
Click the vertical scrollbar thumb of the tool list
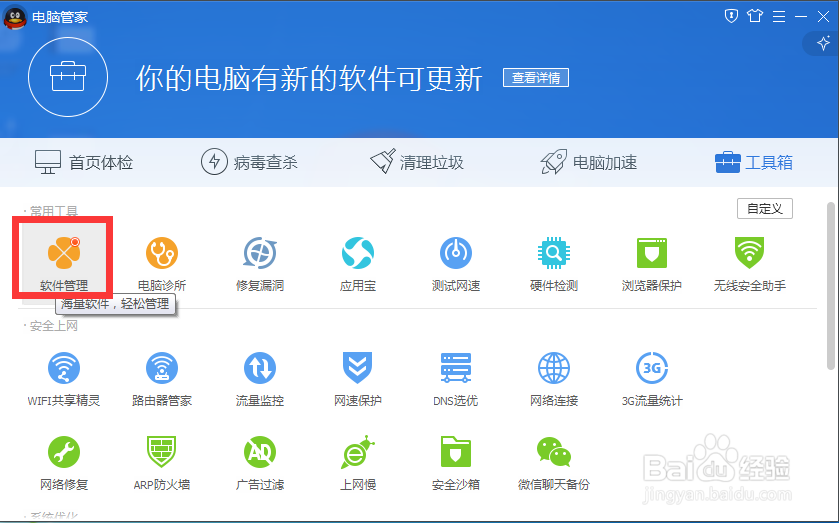point(830,286)
